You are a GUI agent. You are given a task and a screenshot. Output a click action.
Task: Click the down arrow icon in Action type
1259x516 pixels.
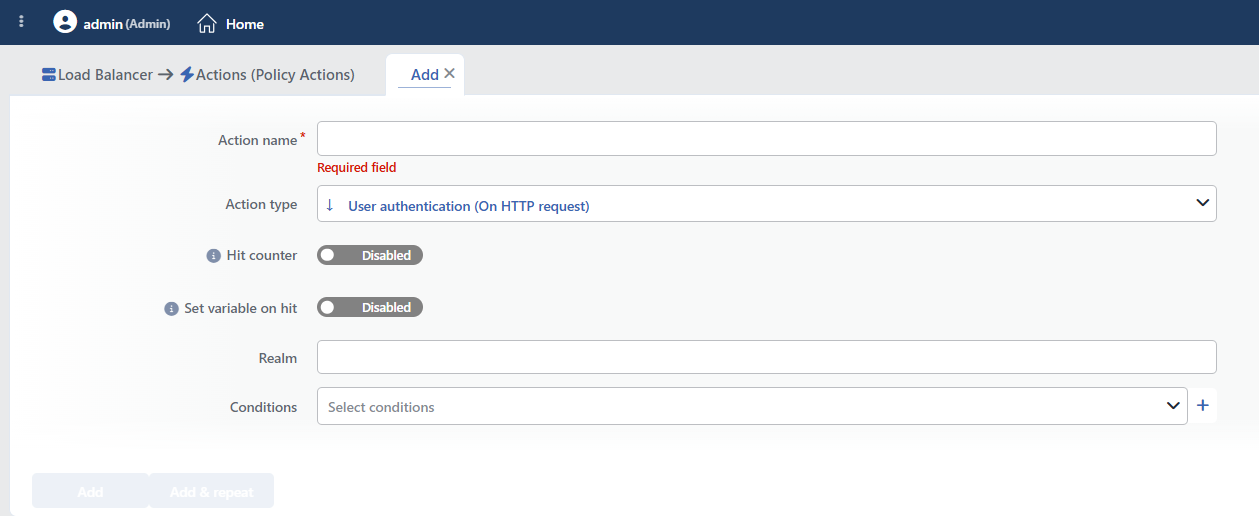[330, 205]
